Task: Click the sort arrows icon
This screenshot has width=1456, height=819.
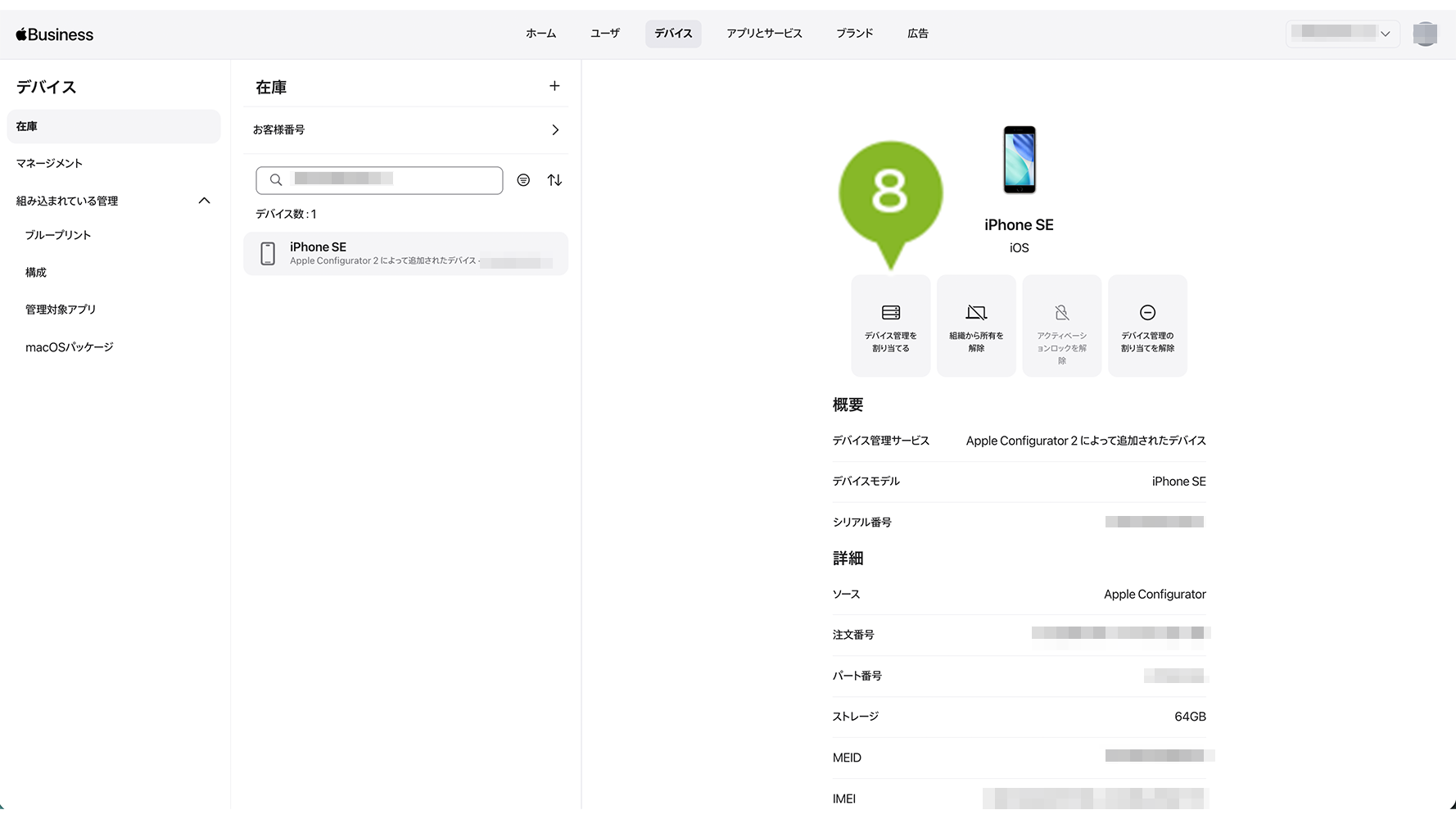Action: pos(554,180)
